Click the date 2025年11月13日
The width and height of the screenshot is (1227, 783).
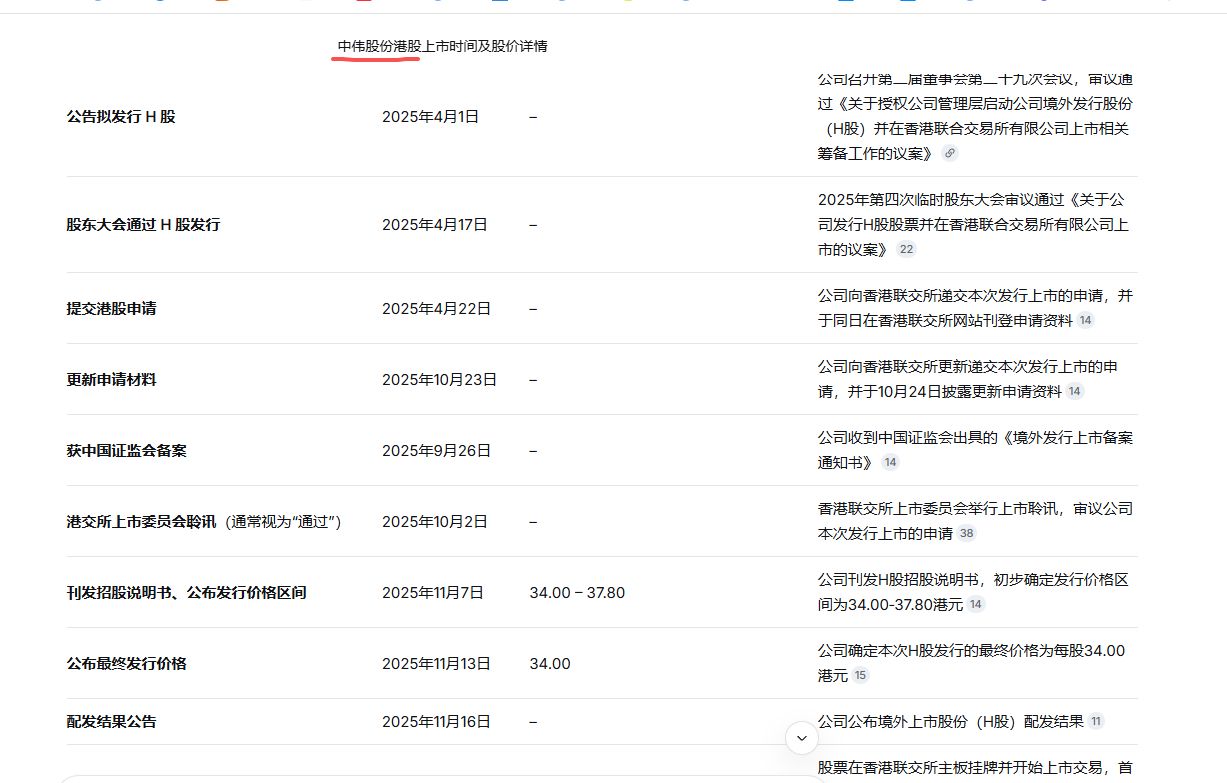436,663
